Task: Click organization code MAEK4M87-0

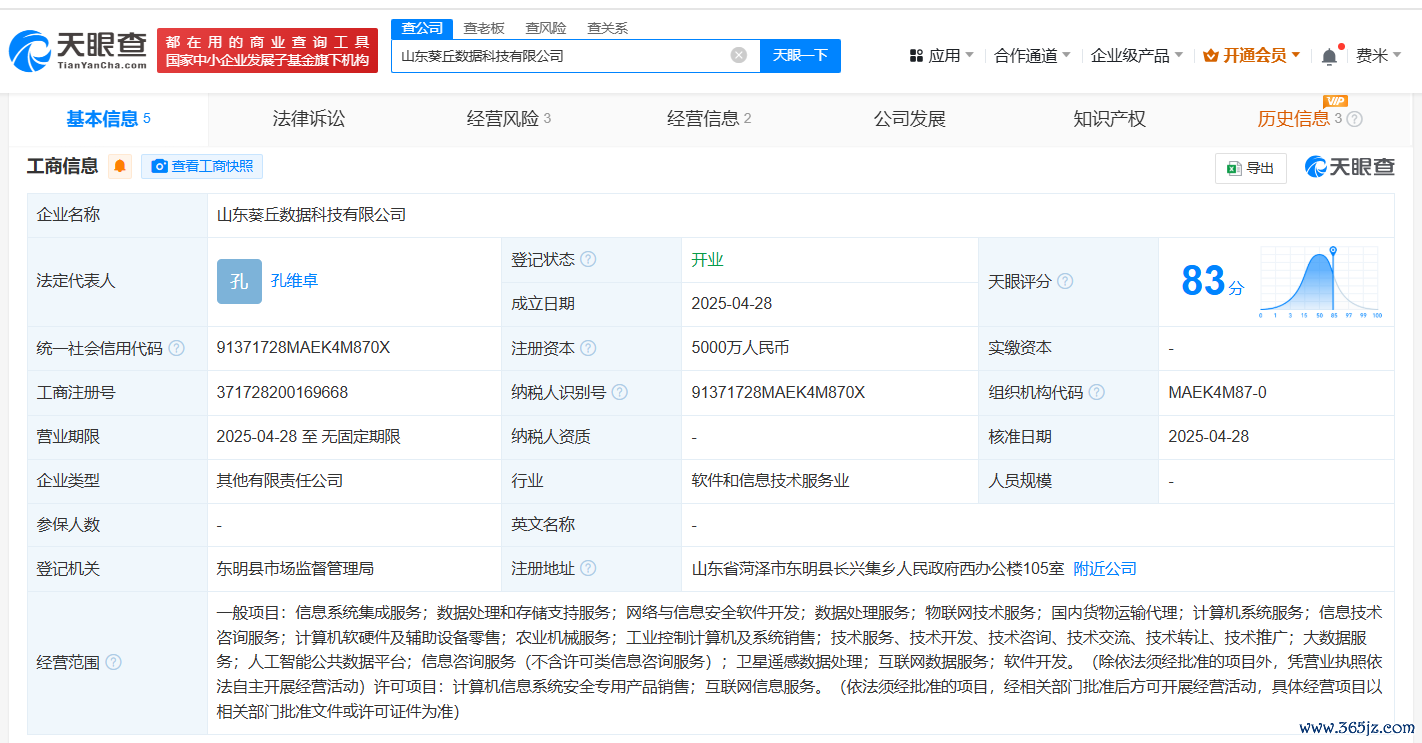Action: [x=1217, y=392]
